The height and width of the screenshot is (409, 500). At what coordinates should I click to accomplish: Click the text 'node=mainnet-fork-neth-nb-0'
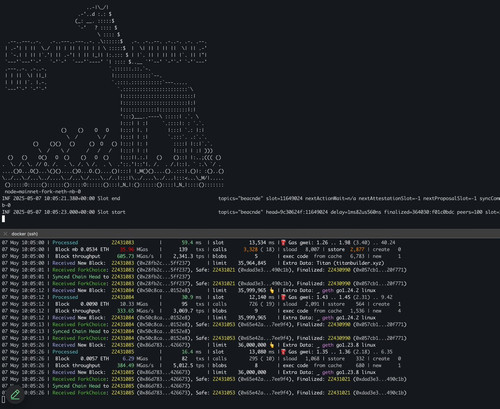click(x=43, y=192)
